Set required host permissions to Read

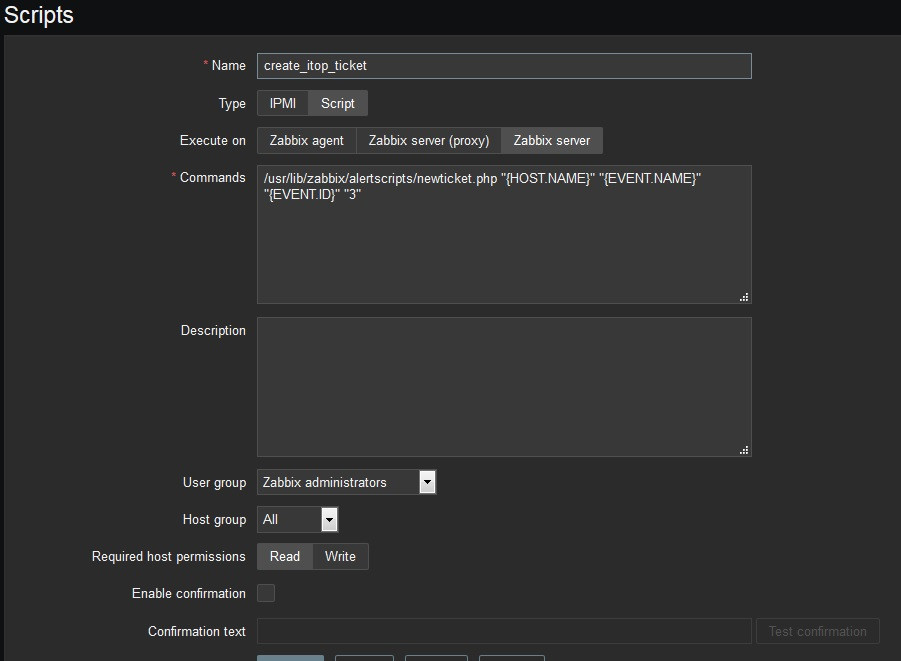click(285, 556)
